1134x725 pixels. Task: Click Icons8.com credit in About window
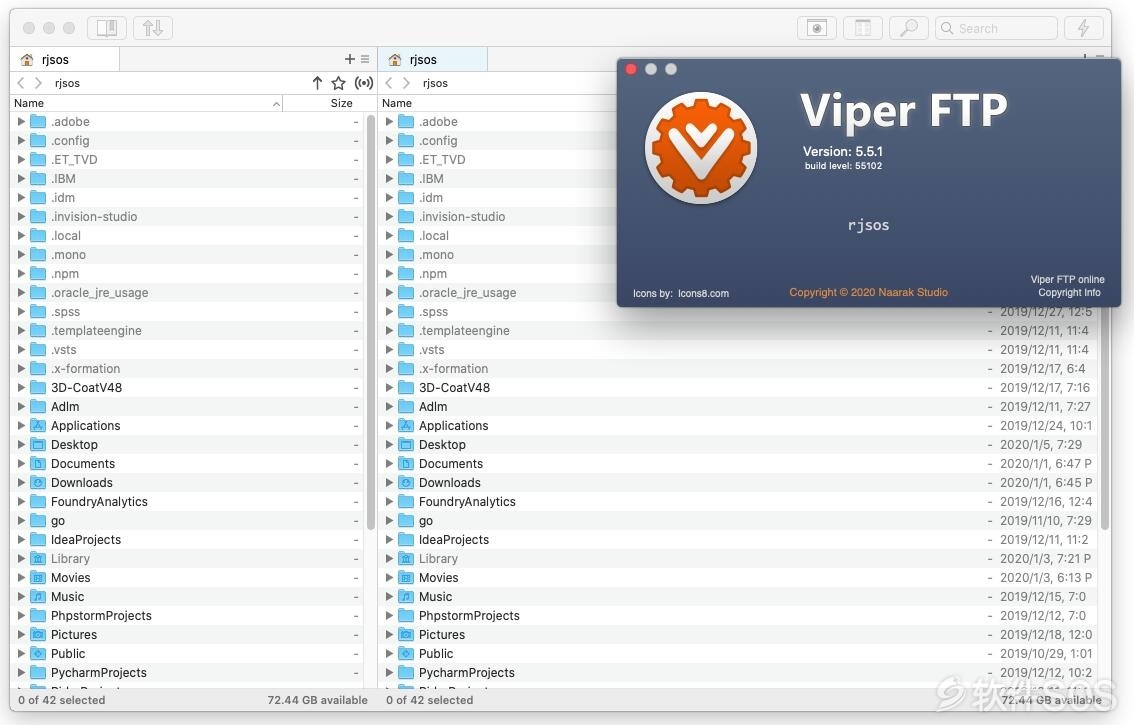(x=703, y=293)
